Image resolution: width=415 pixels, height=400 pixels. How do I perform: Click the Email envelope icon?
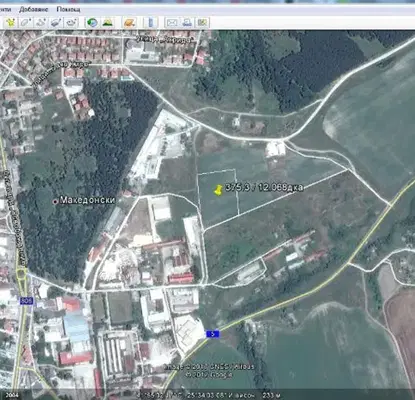click(172, 23)
